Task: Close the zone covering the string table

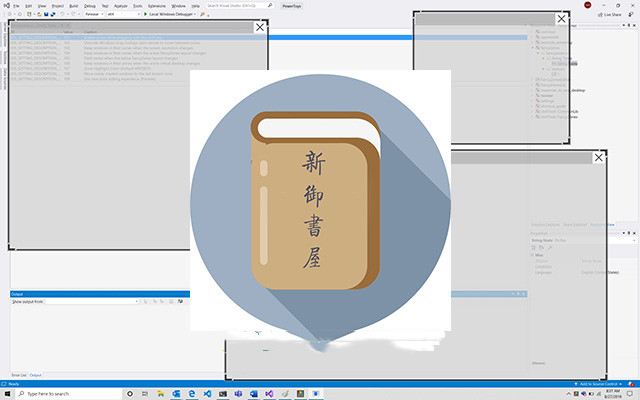Action: [x=260, y=27]
